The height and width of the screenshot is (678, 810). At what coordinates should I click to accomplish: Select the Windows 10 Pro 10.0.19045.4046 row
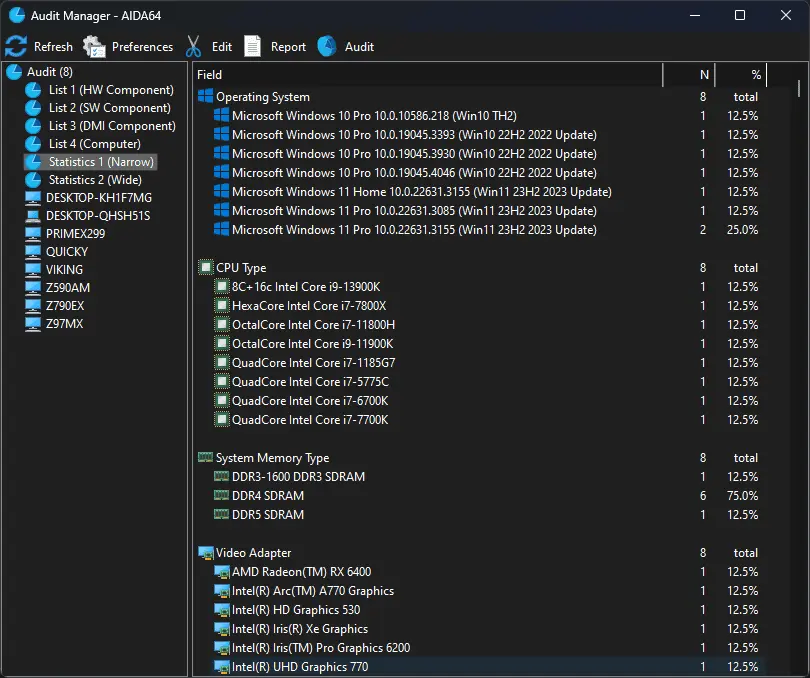point(478,173)
